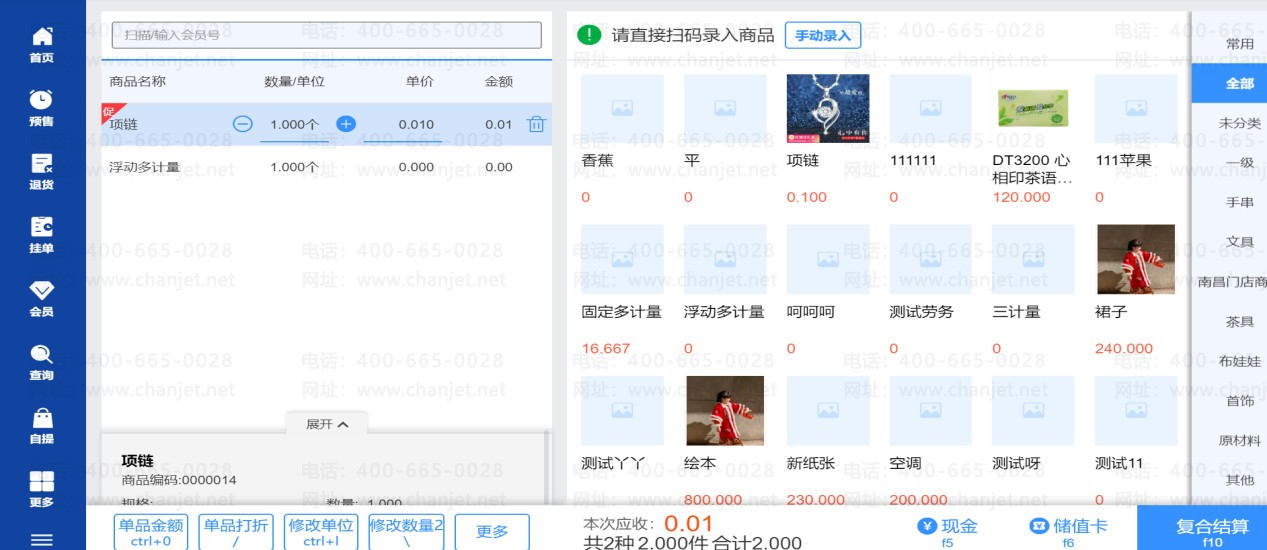Select the 项链 necklace product image
This screenshot has height=550, width=1267.
tap(828, 108)
